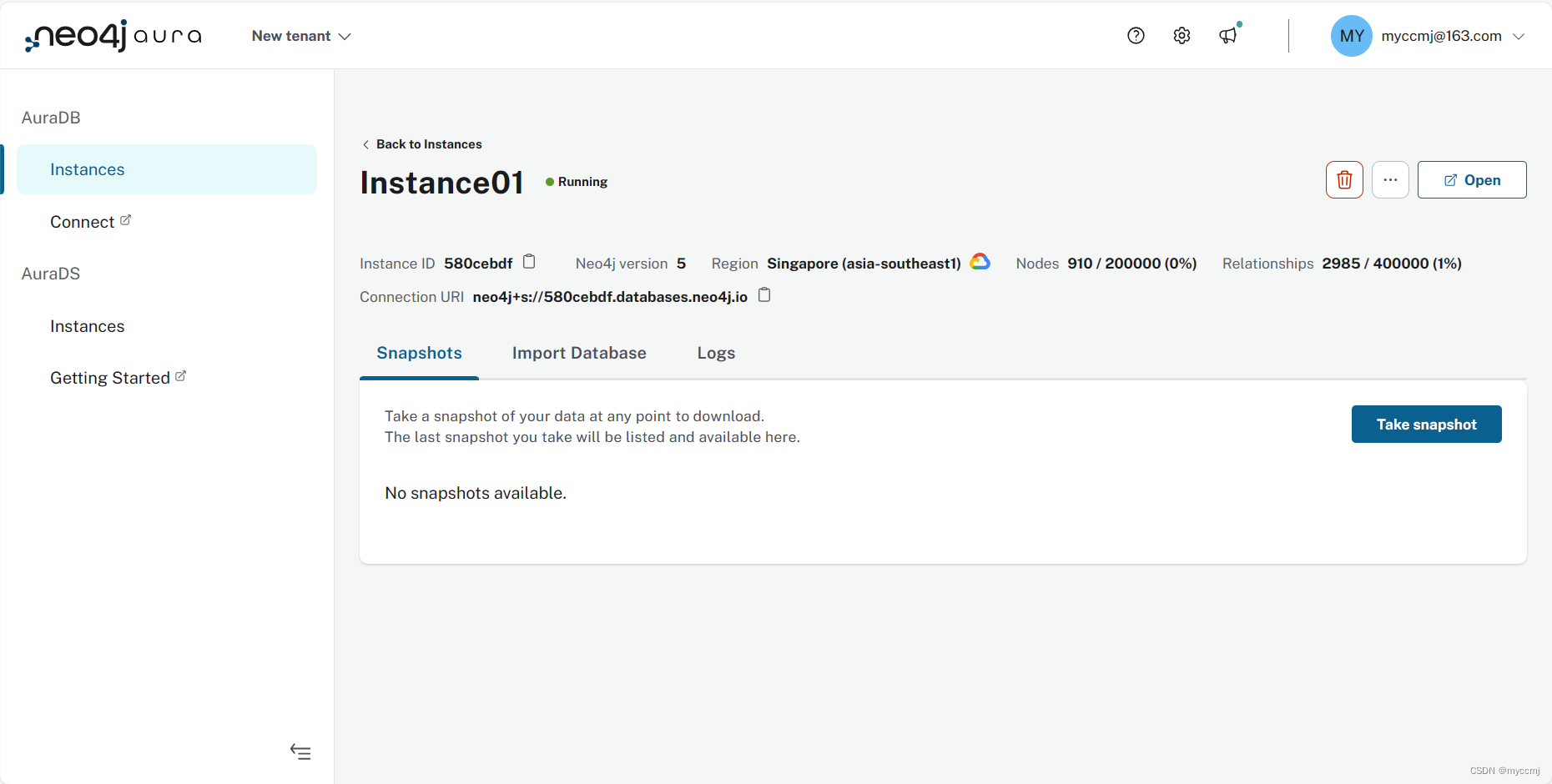Open the help question mark icon
The image size is (1552, 784).
1136,36
